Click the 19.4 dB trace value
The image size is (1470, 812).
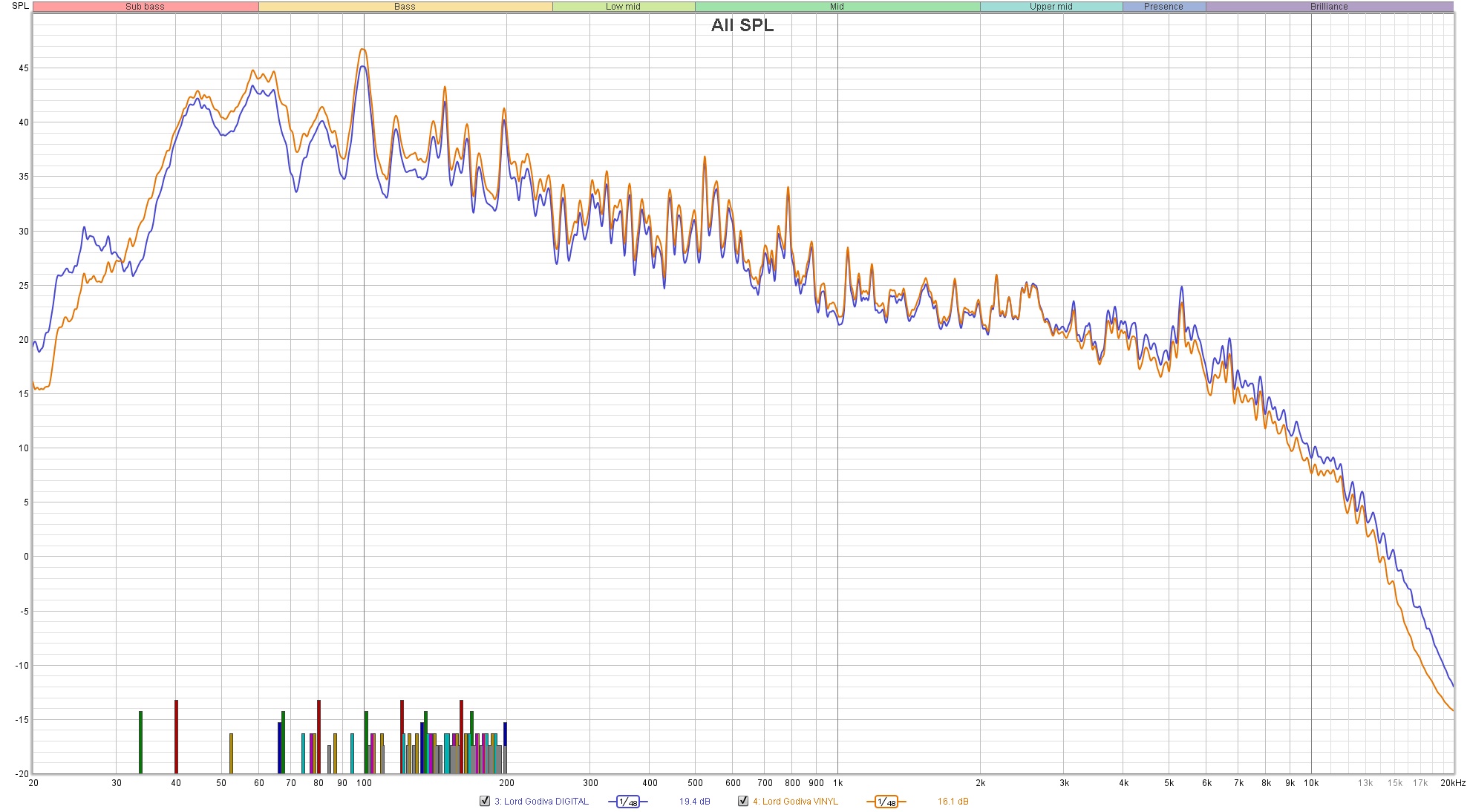point(694,802)
